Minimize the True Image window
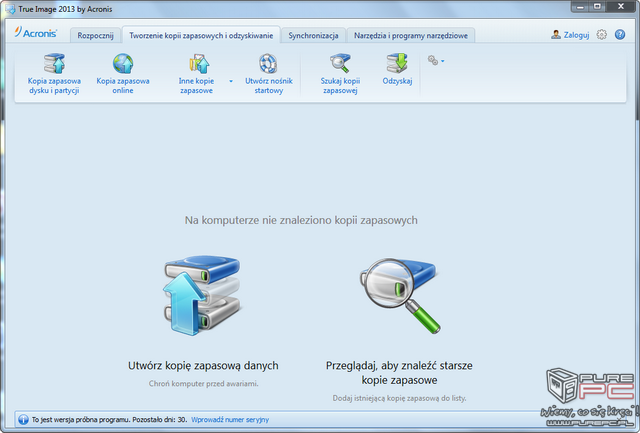Screen dimensions: 640x433 click(x=580, y=7)
